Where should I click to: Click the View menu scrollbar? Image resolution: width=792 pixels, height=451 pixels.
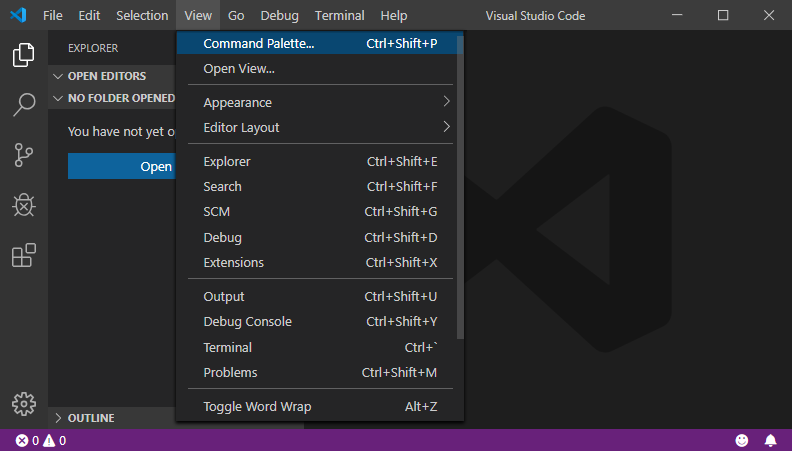pos(460,190)
